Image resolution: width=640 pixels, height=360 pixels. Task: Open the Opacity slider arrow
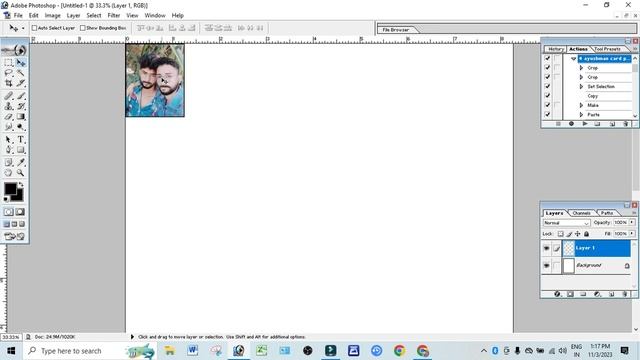point(632,222)
